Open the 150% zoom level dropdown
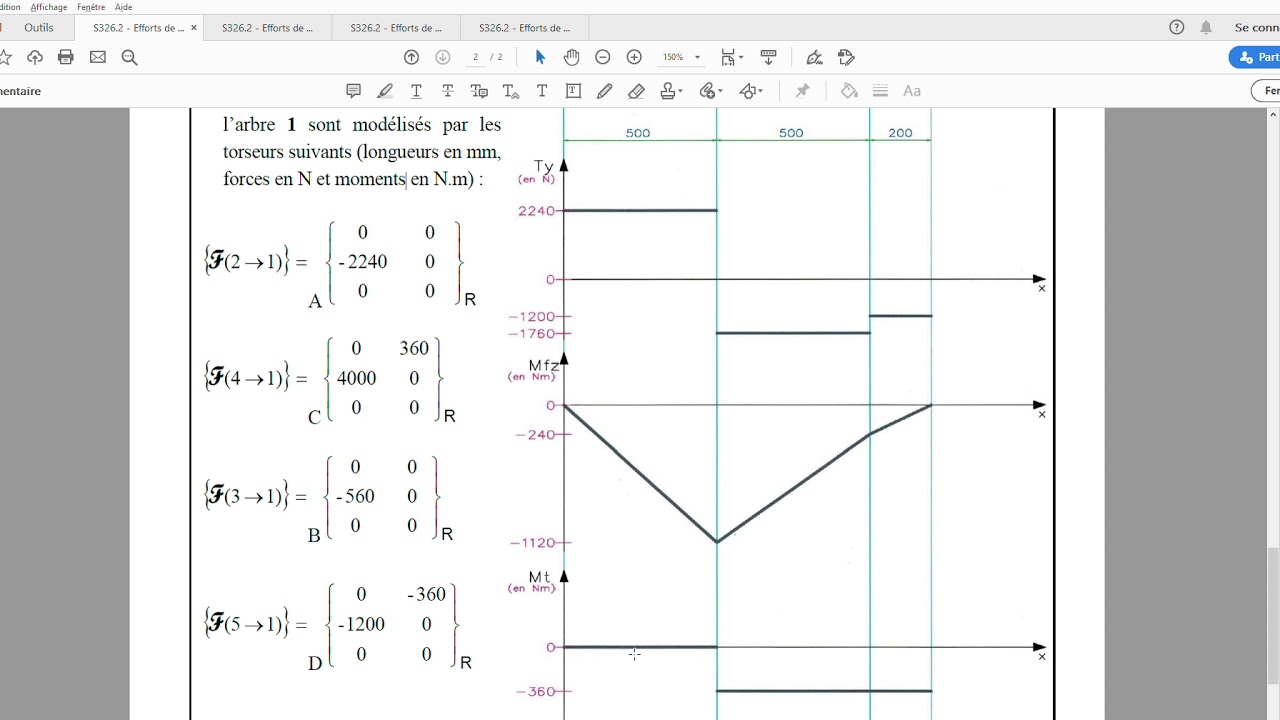The image size is (1280, 720). click(x=681, y=57)
